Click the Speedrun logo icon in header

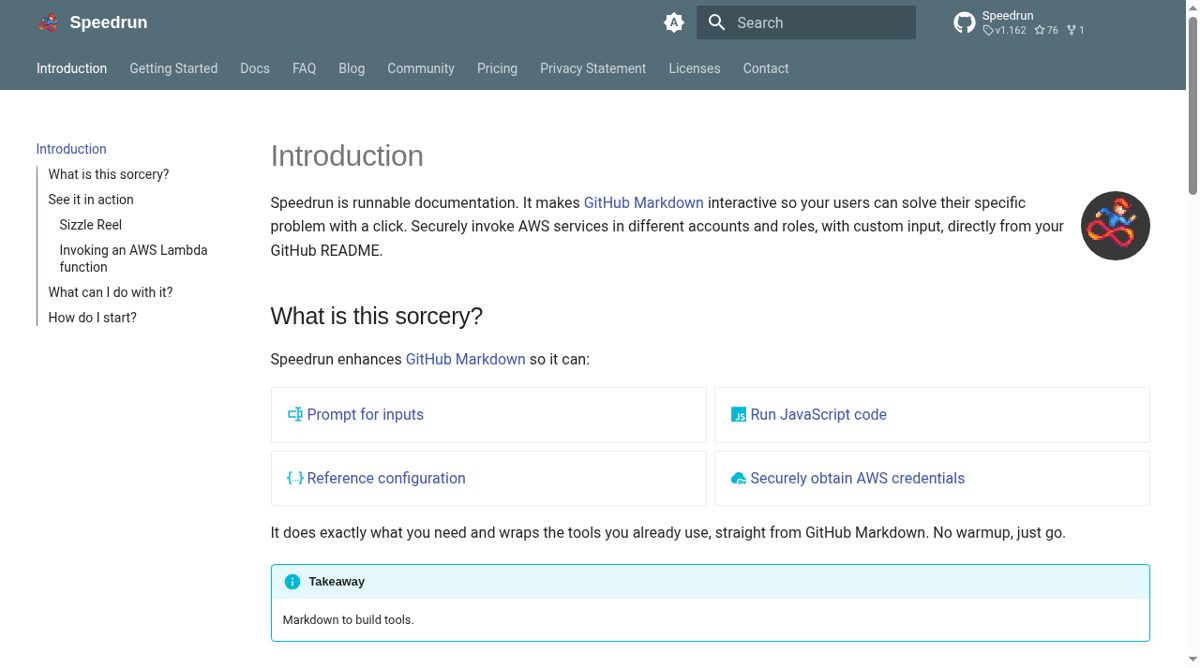pos(48,22)
